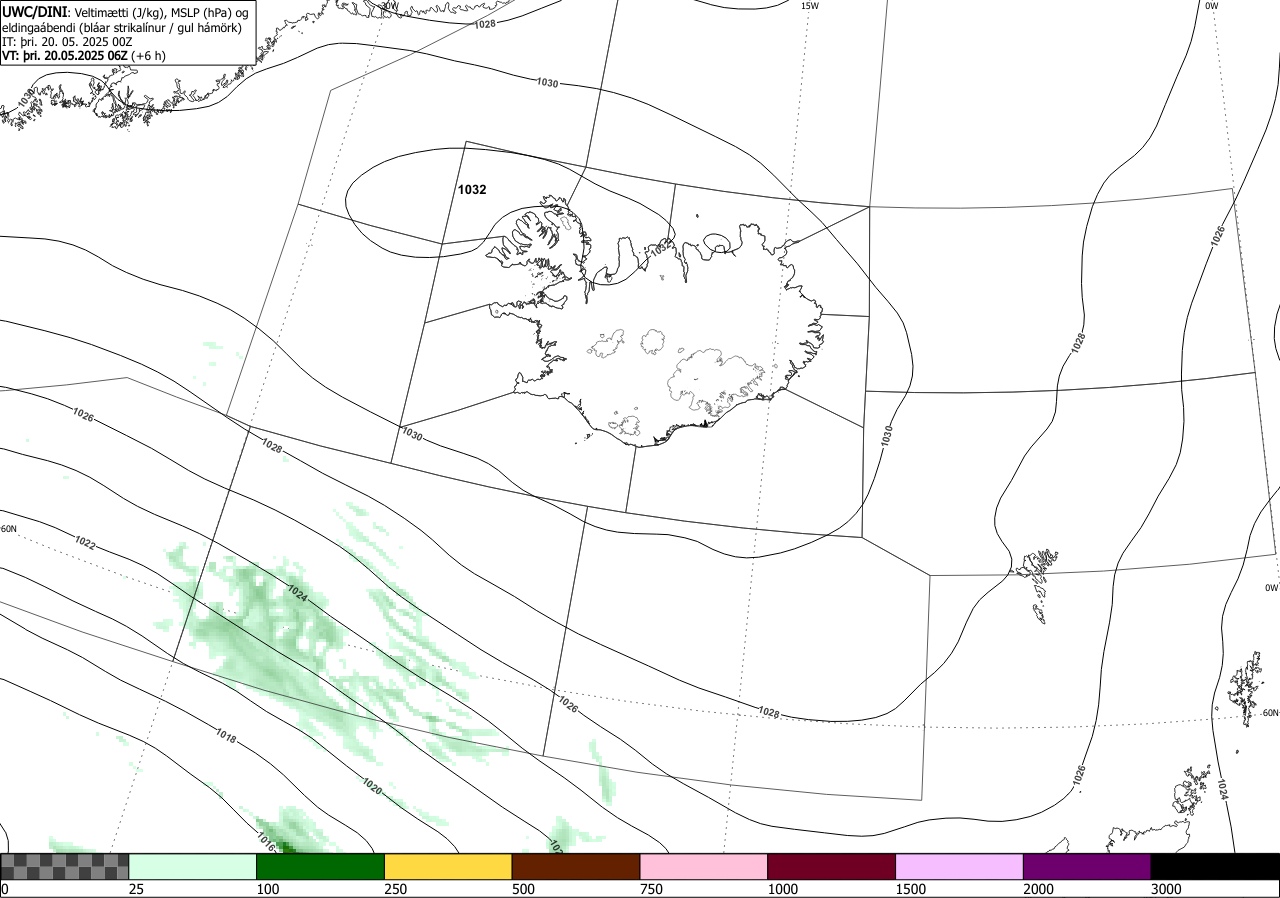Click the eldingaábendi description line
Image resolution: width=1280 pixels, height=898 pixels.
pyautogui.click(x=121, y=27)
